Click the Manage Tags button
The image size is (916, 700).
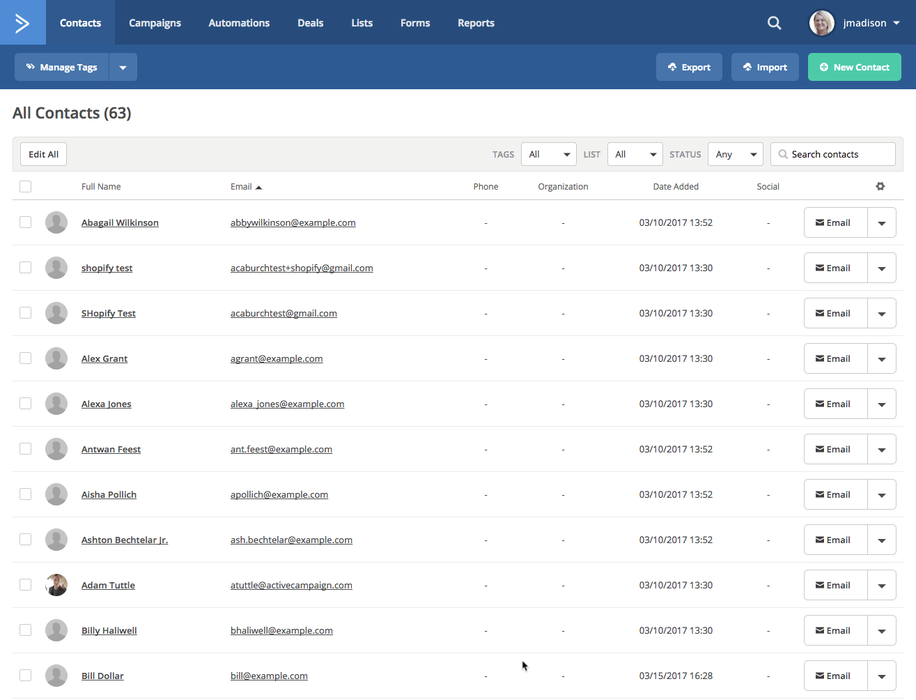point(62,67)
